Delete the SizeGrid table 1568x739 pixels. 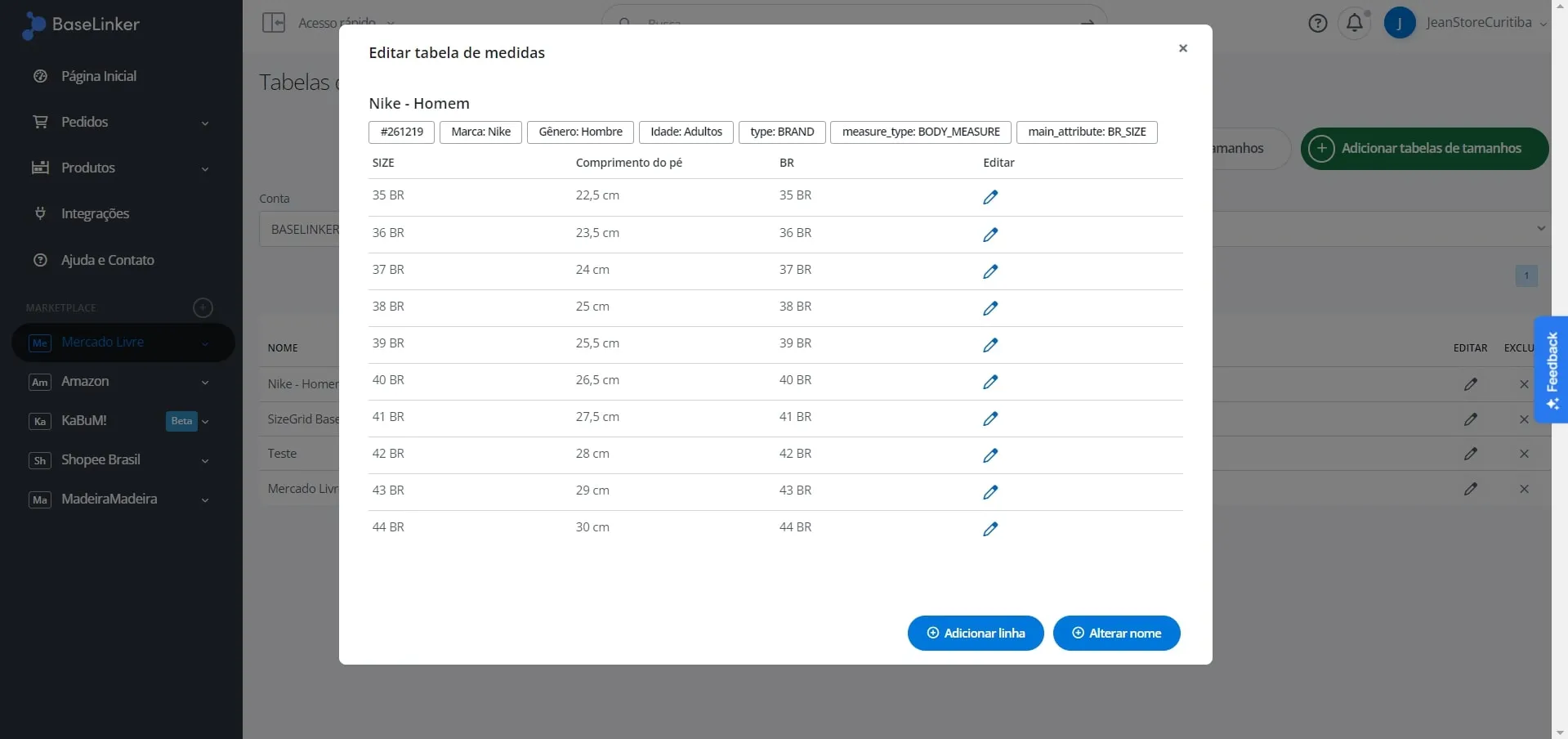[x=1524, y=419]
